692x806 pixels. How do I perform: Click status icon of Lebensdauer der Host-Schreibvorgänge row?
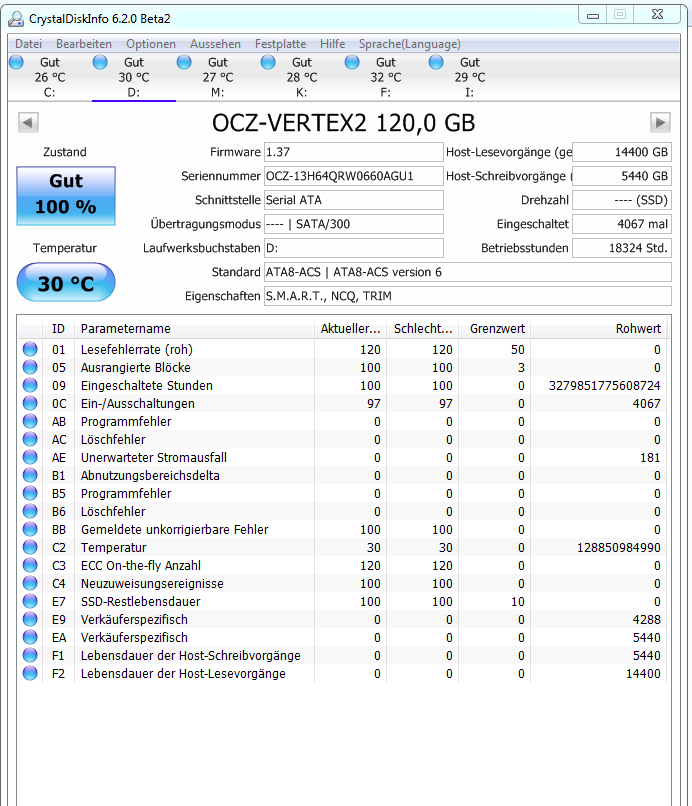pyautogui.click(x=30, y=655)
